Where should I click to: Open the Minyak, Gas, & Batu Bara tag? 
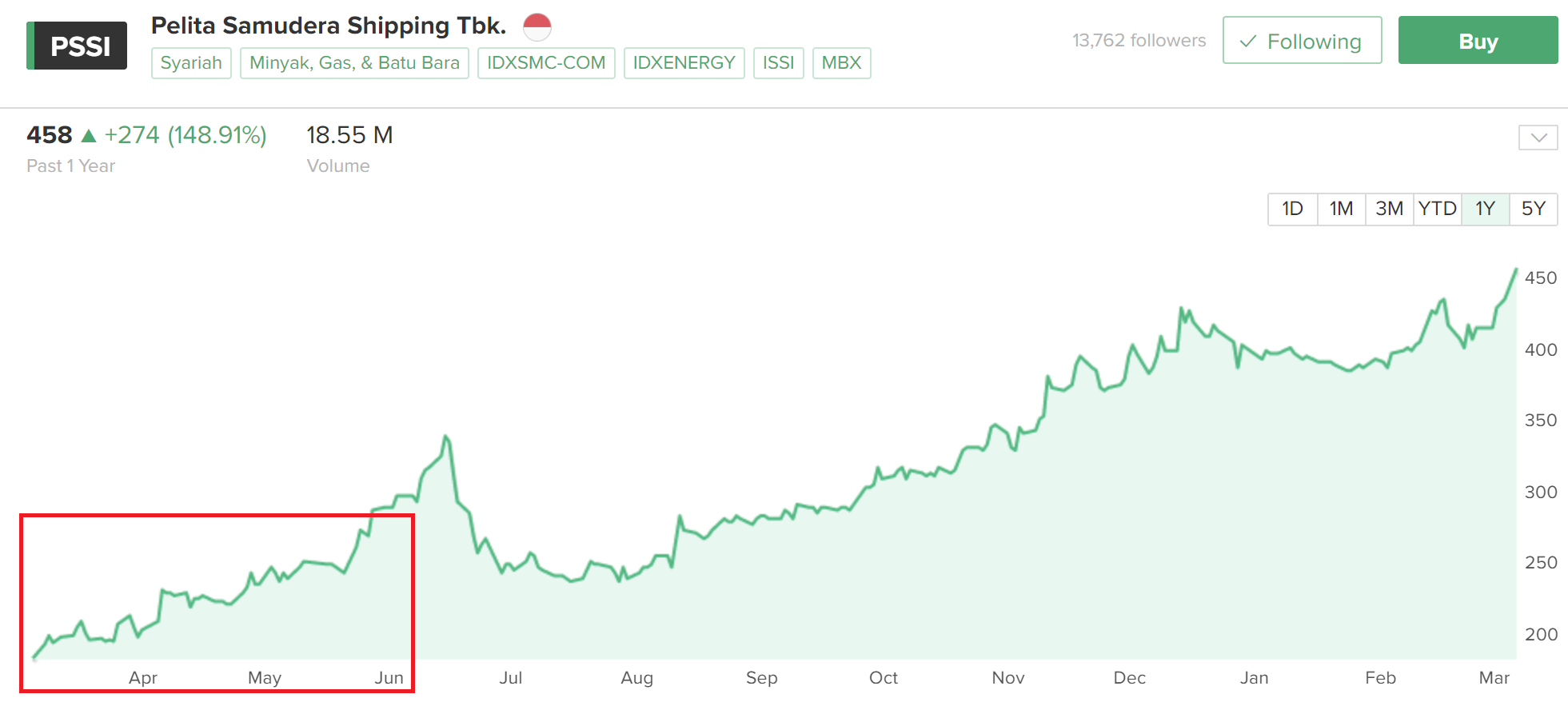pos(354,63)
